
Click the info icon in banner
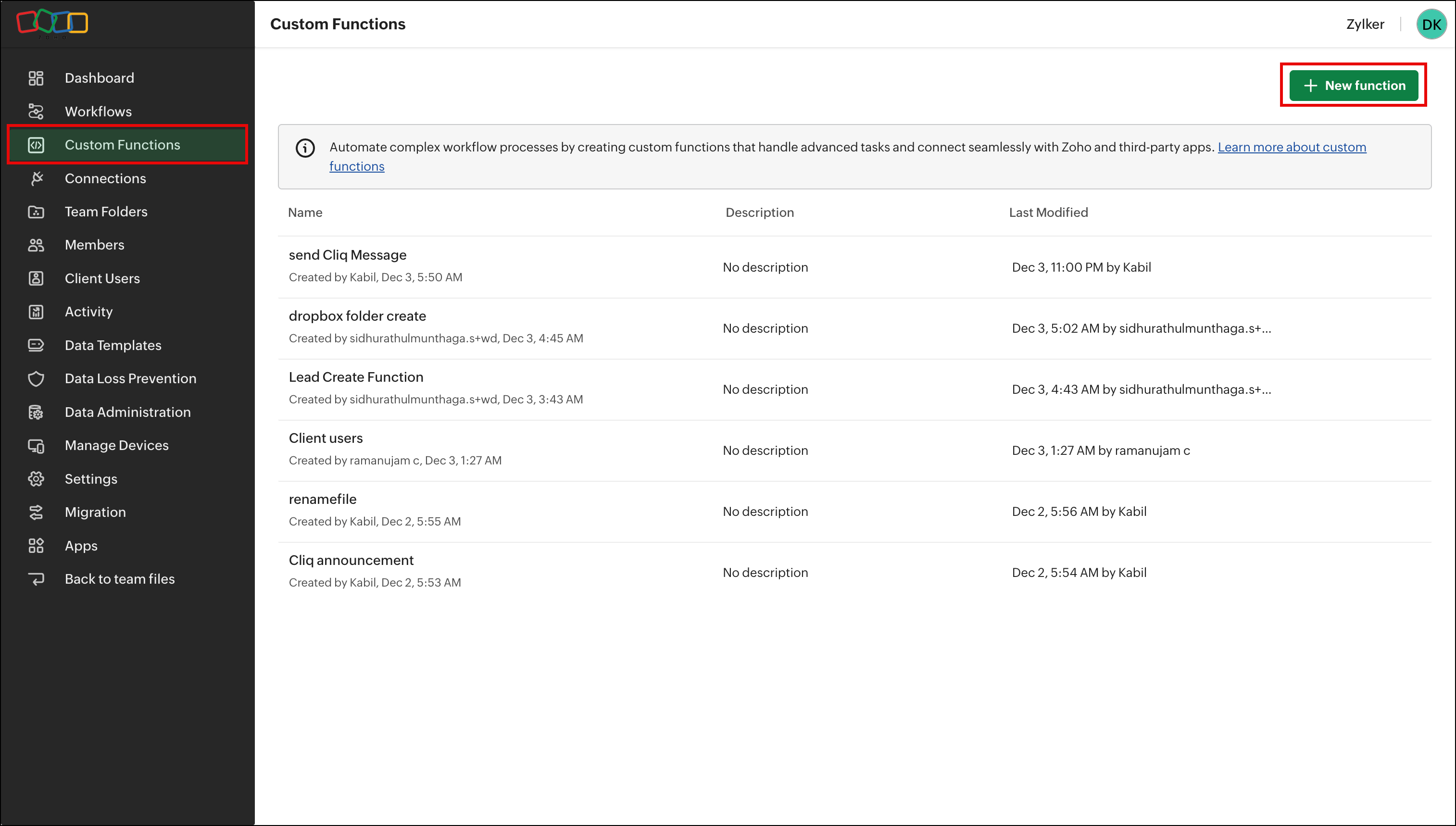coord(305,148)
